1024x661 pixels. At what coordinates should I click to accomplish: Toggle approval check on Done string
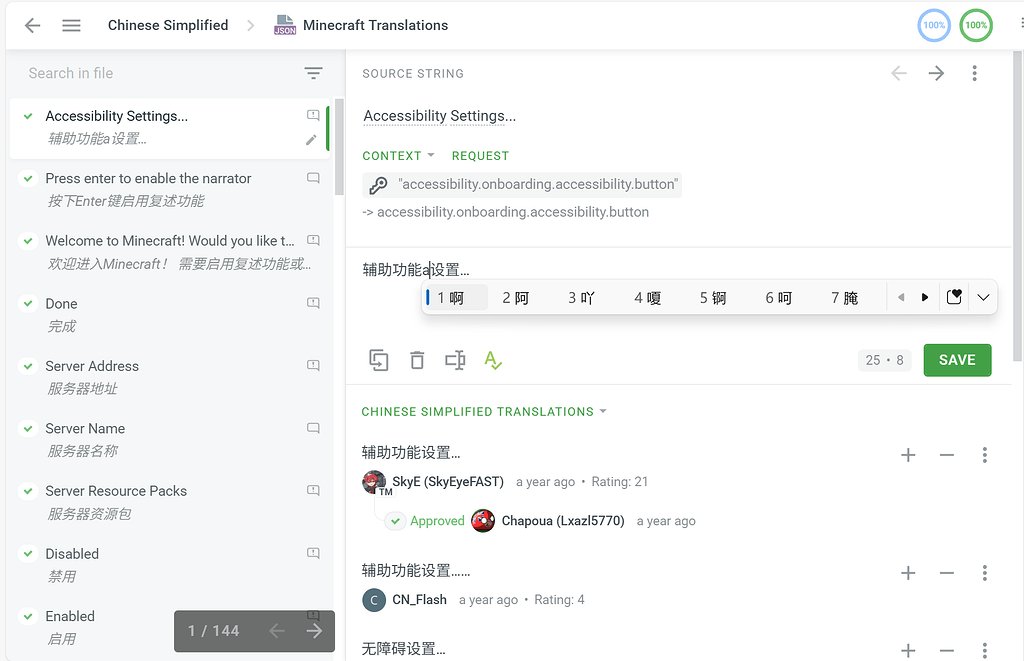coord(28,304)
